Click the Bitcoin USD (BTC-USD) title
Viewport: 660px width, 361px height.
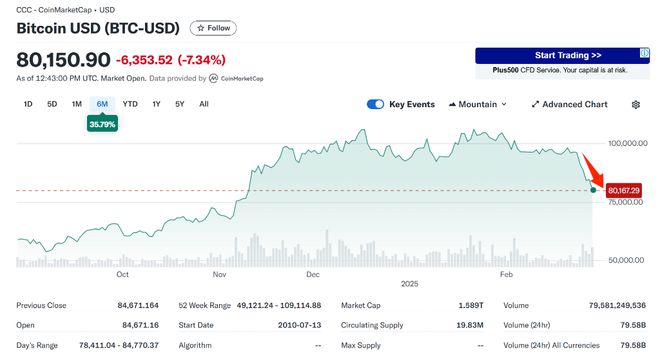pos(98,28)
